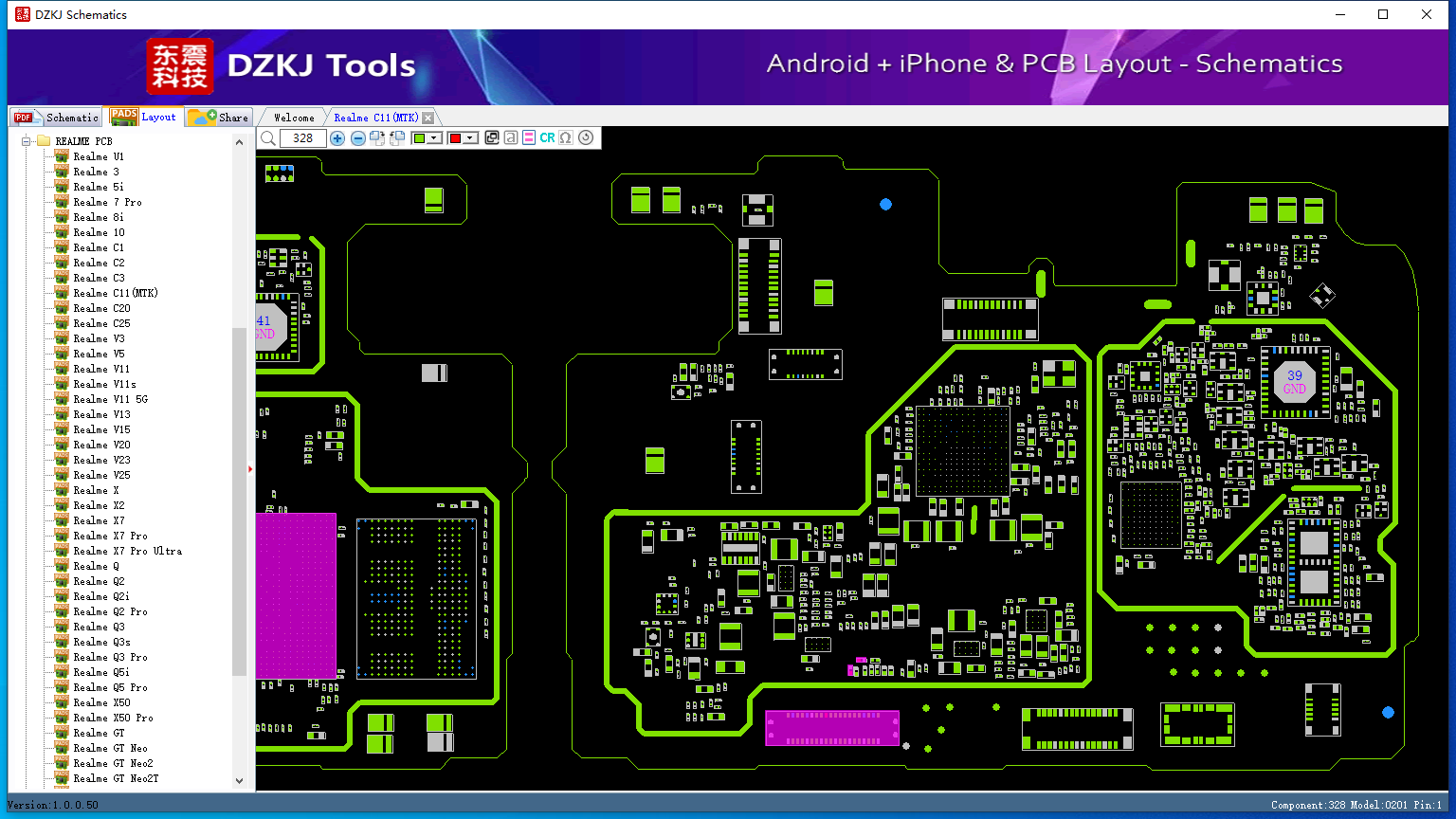The width and height of the screenshot is (1456, 819).
Task: Select Realme C3 entry
Action: pyautogui.click(x=99, y=278)
